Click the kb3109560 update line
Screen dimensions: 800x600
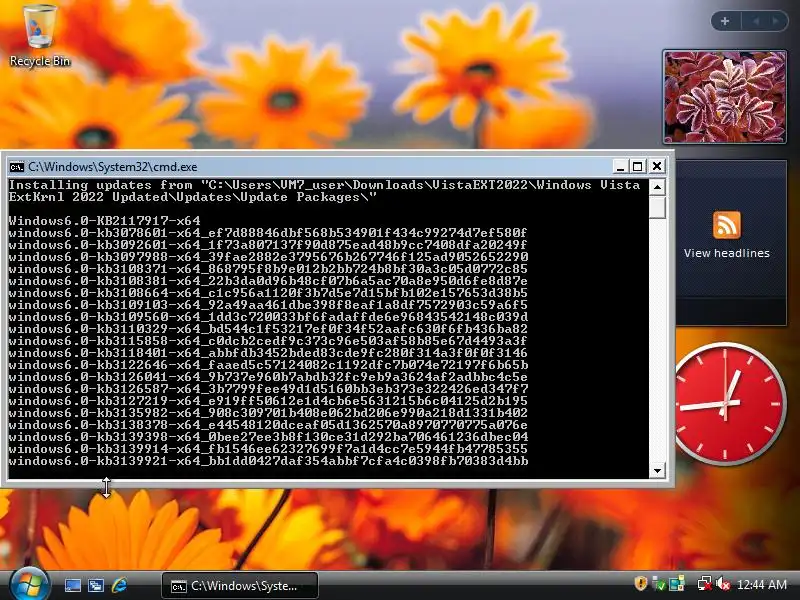tap(268, 317)
